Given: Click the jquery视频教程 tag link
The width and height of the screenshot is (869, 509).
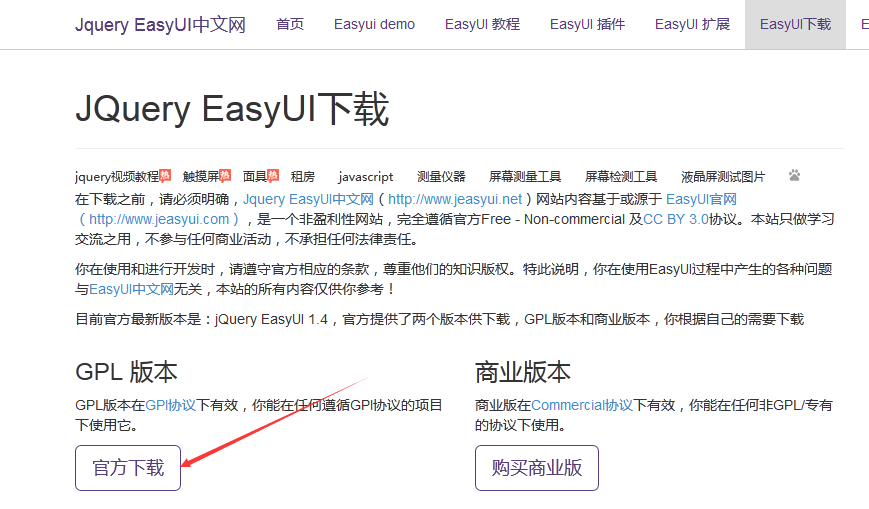Looking at the screenshot, I should point(117,177).
